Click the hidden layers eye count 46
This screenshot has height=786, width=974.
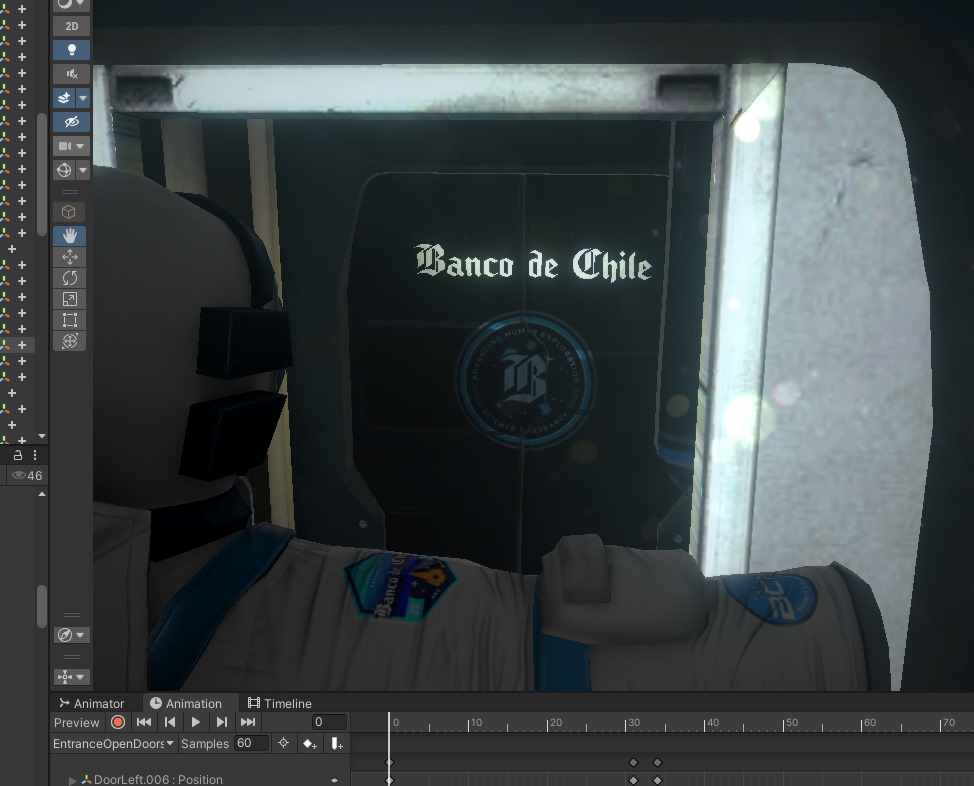[27, 476]
